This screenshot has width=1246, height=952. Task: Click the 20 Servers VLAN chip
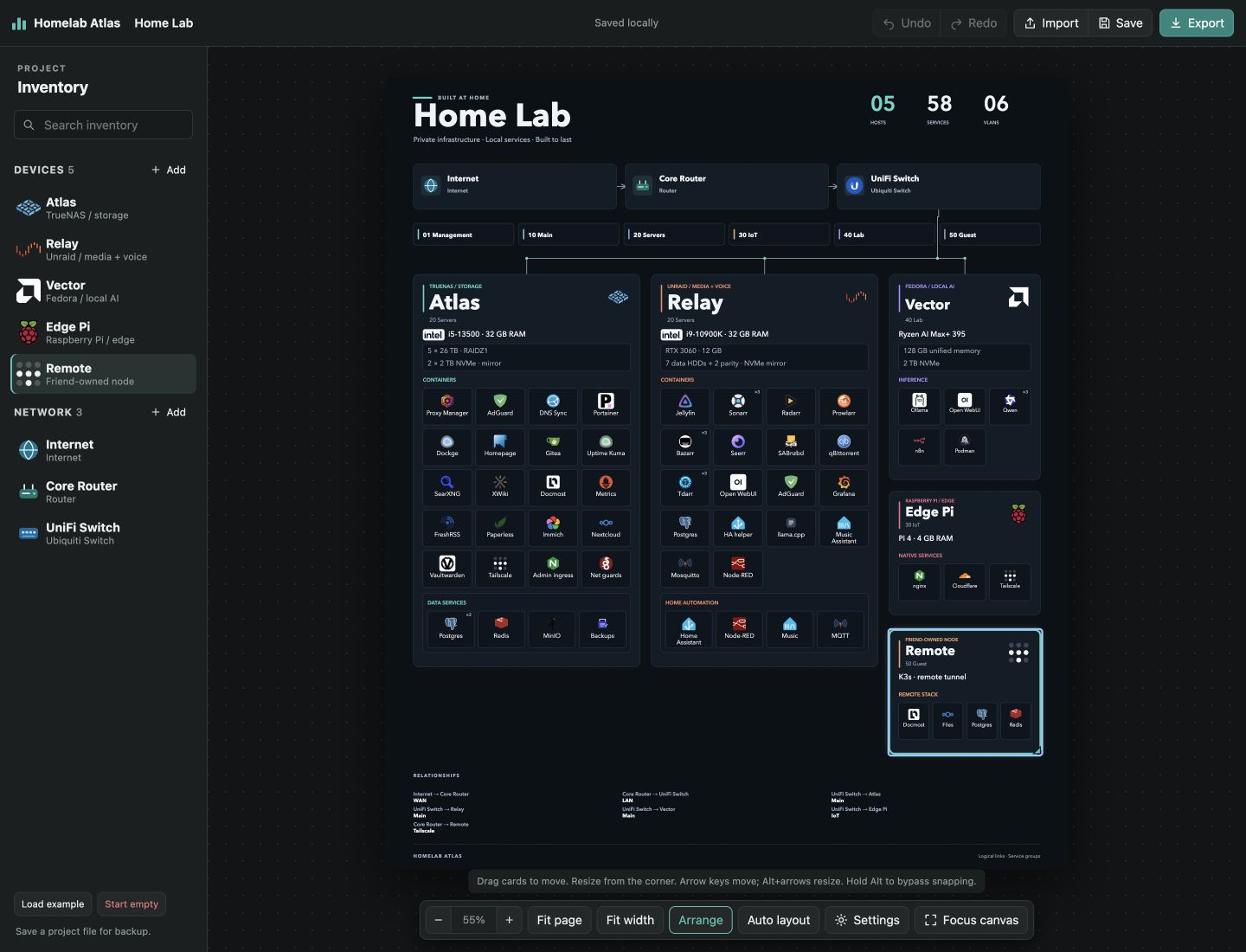click(674, 235)
